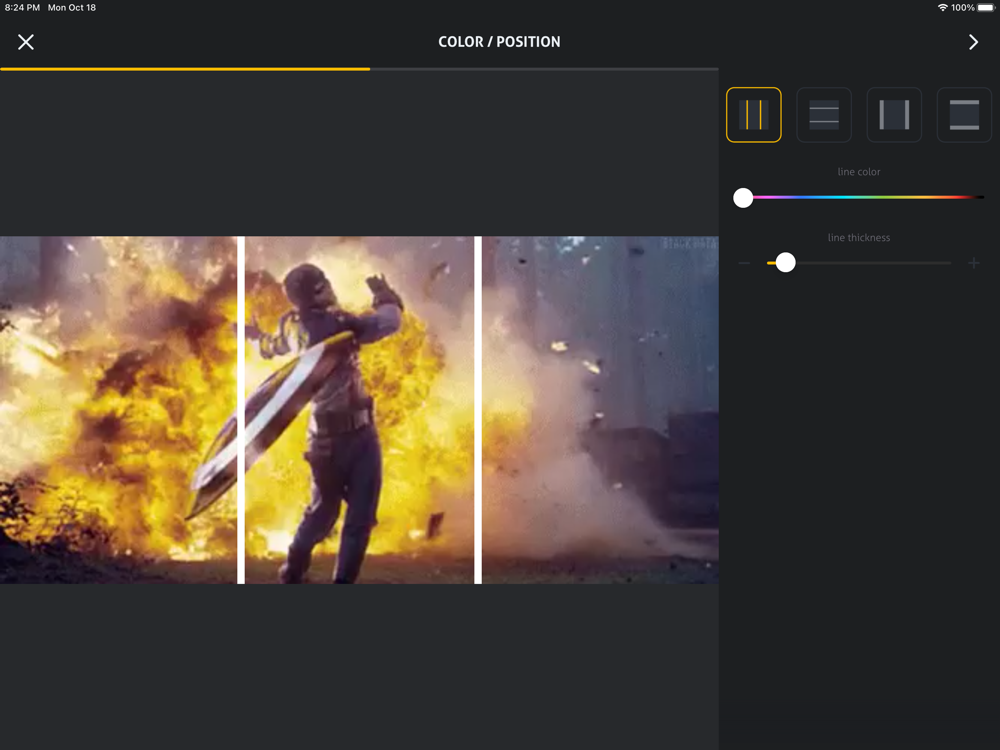Click the left white divider line

241,410
